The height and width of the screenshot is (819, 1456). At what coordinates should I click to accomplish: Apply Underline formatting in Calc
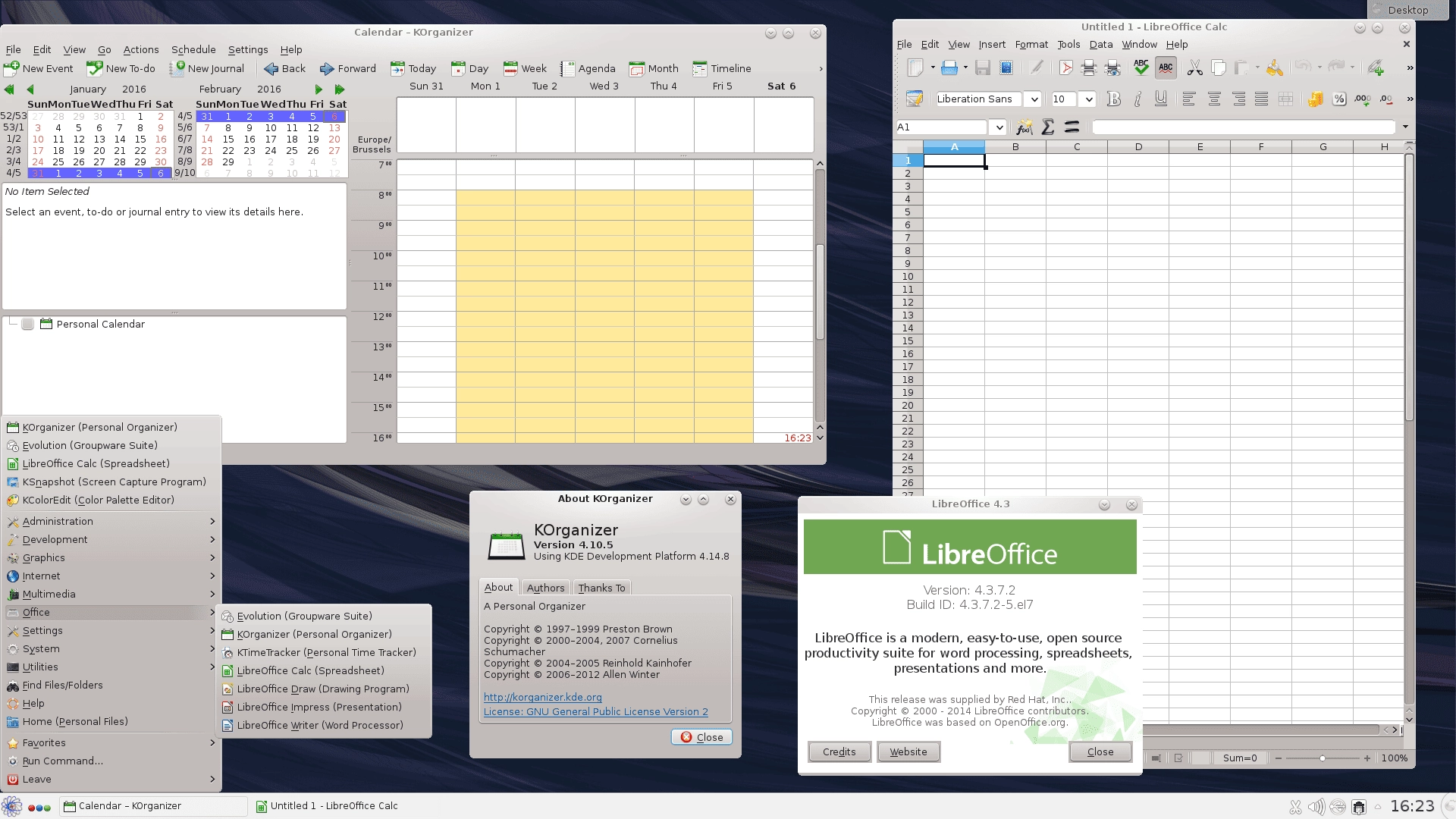(x=1160, y=99)
